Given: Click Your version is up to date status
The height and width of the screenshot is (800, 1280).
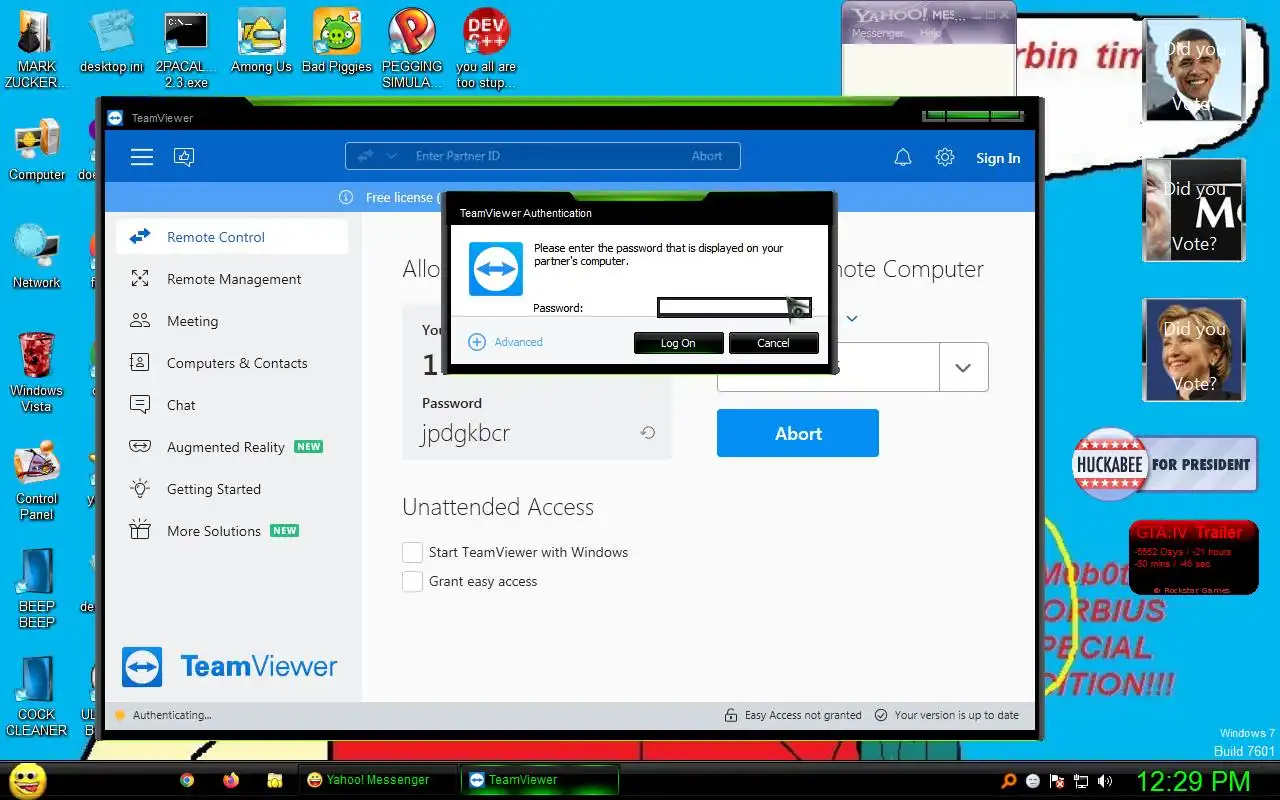Looking at the screenshot, I should pos(947,715).
